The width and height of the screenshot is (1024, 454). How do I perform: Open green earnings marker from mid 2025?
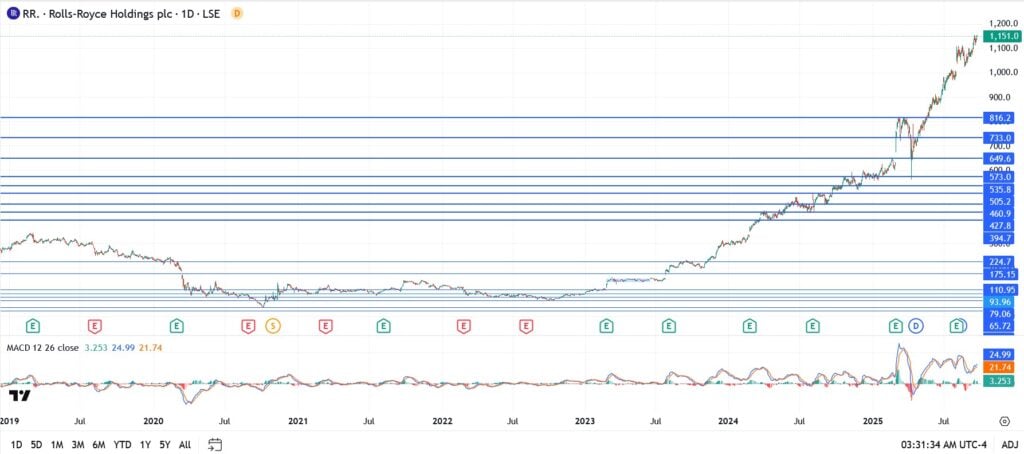(957, 325)
